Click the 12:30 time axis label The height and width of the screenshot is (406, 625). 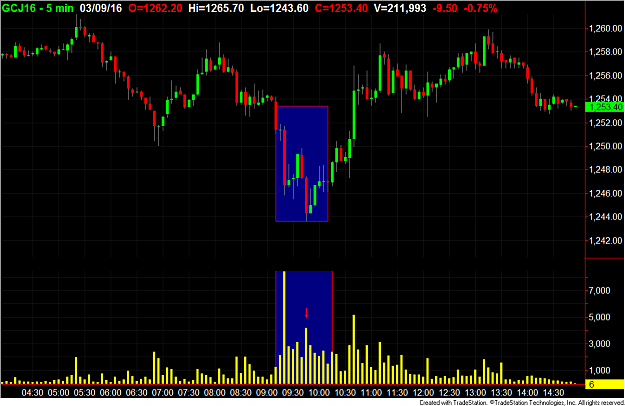[x=449, y=393]
